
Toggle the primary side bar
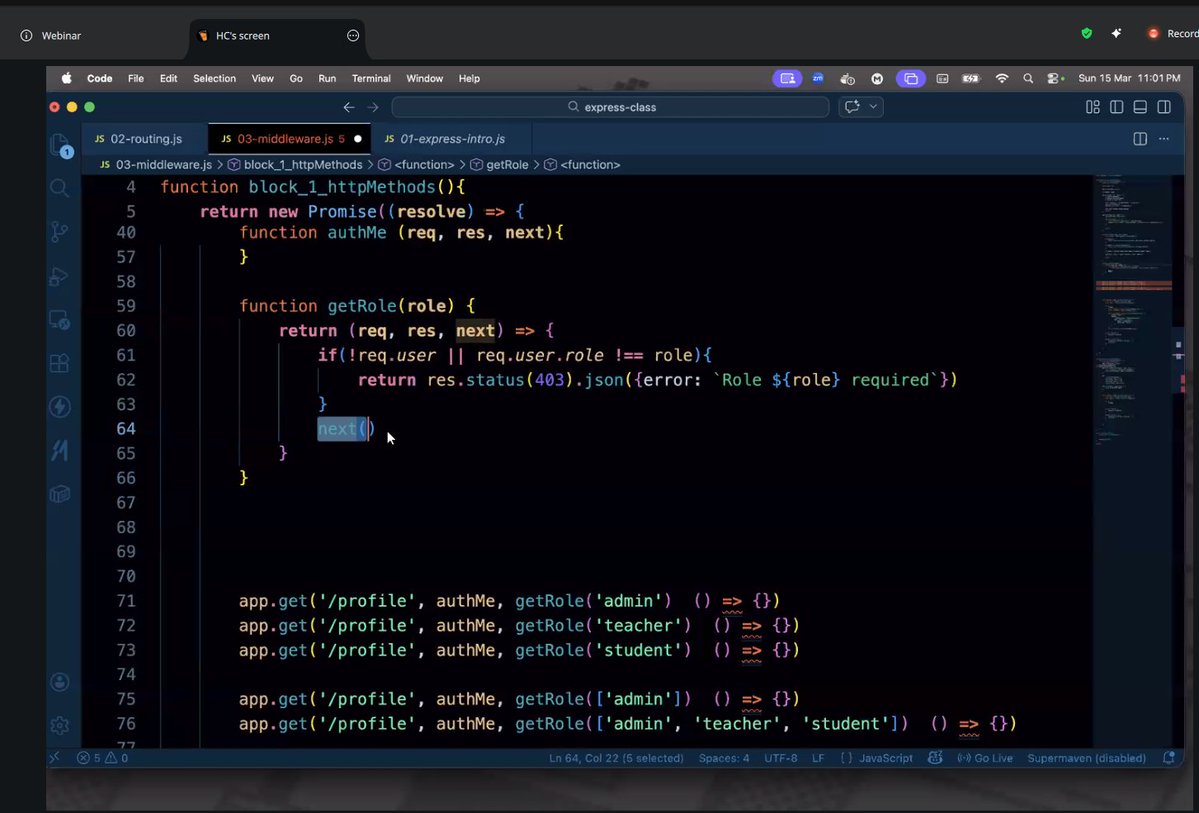pos(1116,107)
